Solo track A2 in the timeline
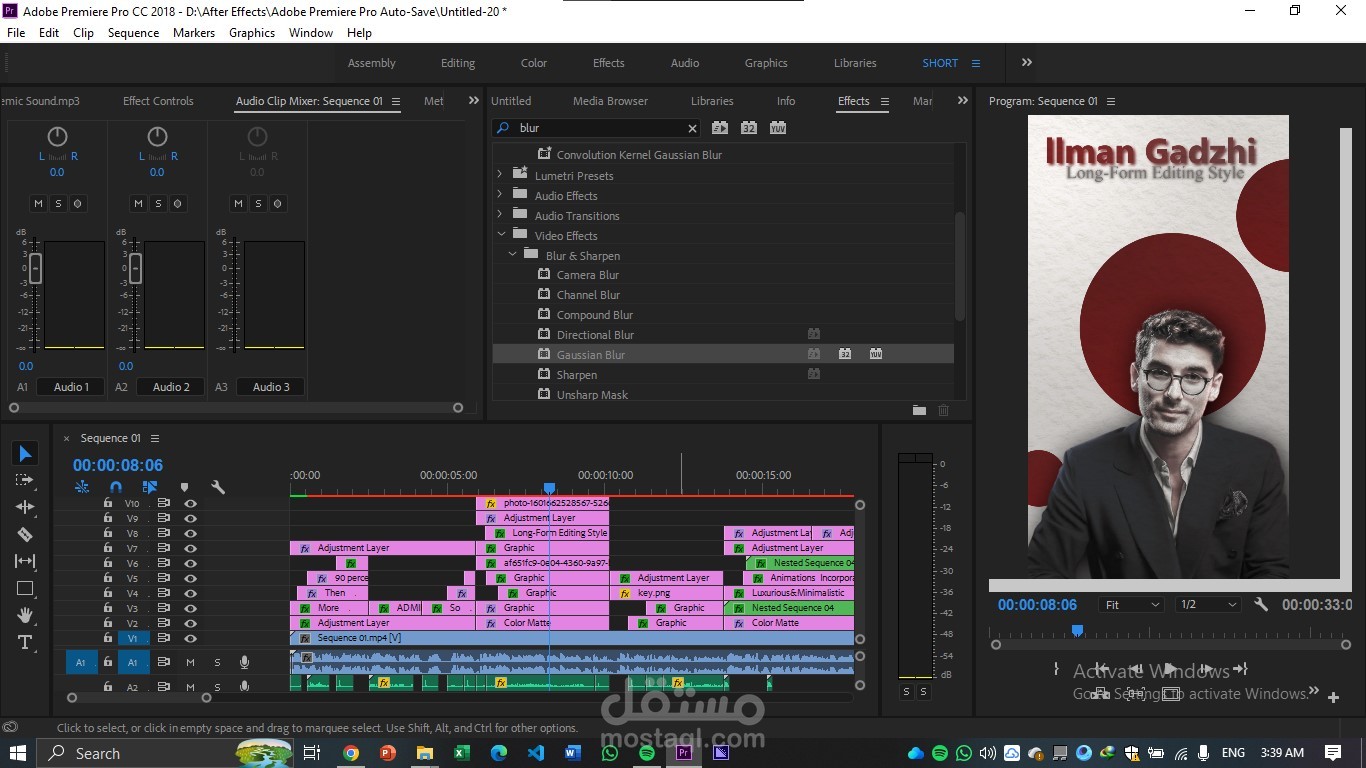Screen dimensions: 1366x768 click(217, 687)
